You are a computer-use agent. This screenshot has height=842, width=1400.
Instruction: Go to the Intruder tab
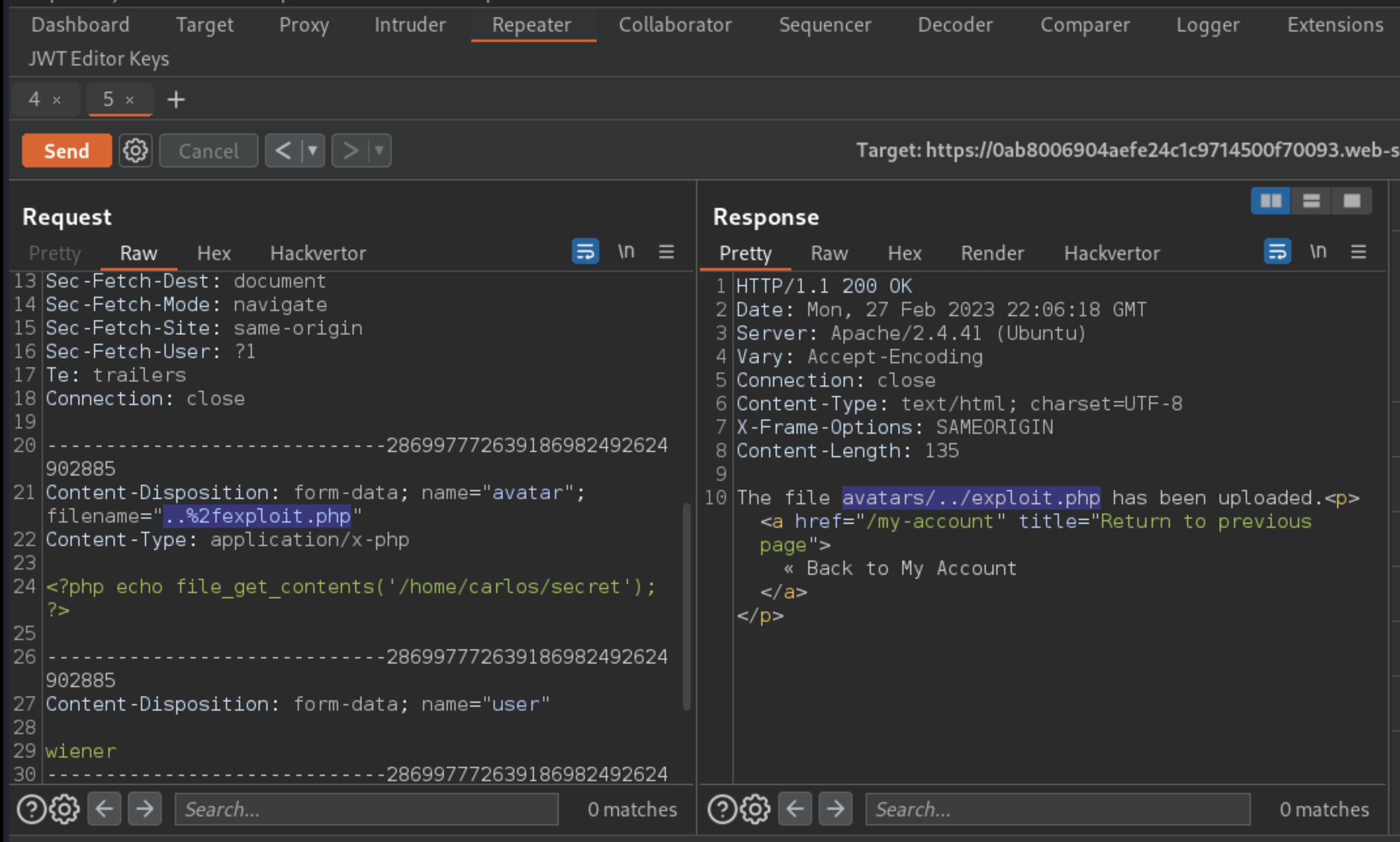(410, 25)
